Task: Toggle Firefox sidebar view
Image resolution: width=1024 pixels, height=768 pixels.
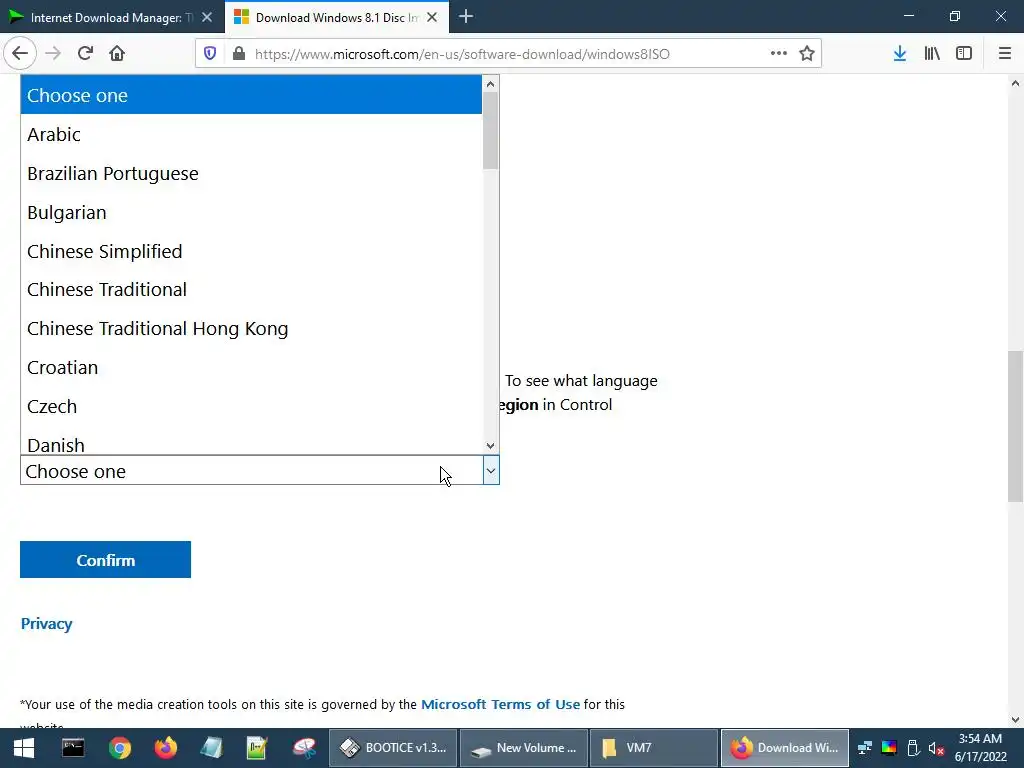Action: point(964,54)
